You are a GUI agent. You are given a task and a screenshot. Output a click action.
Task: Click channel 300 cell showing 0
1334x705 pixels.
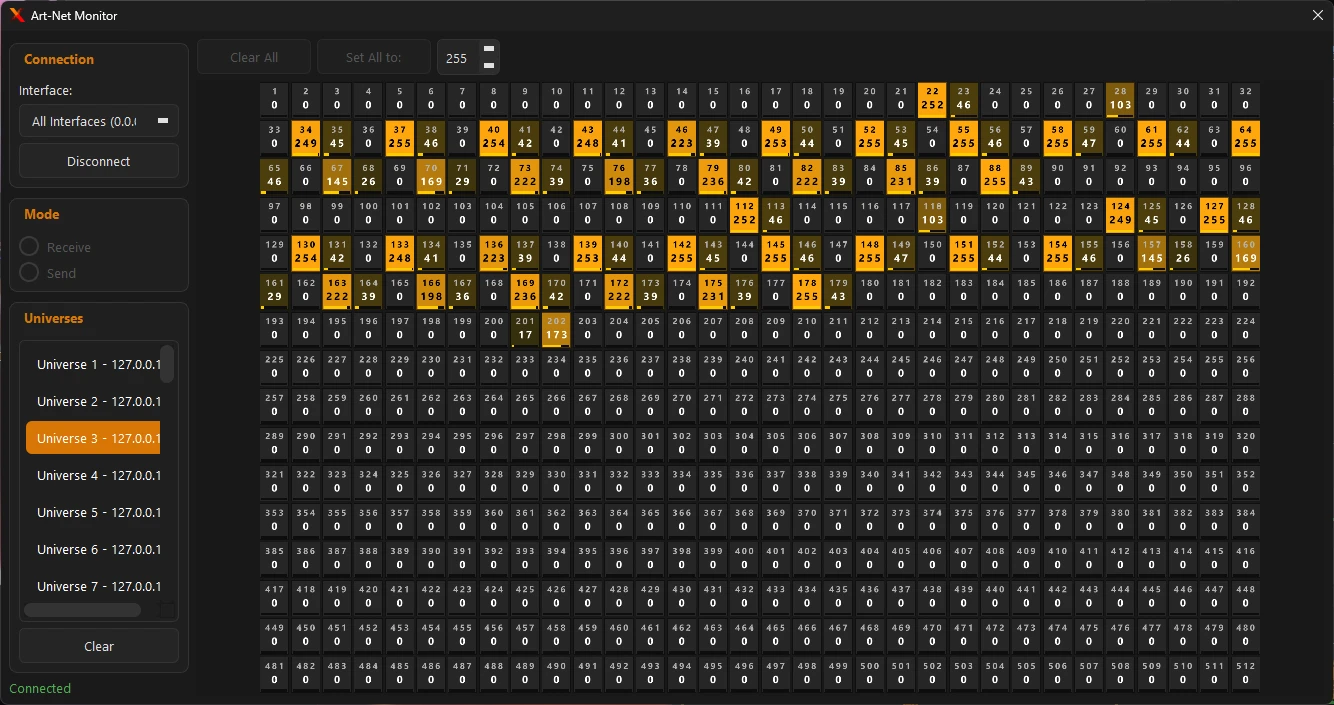(619, 443)
